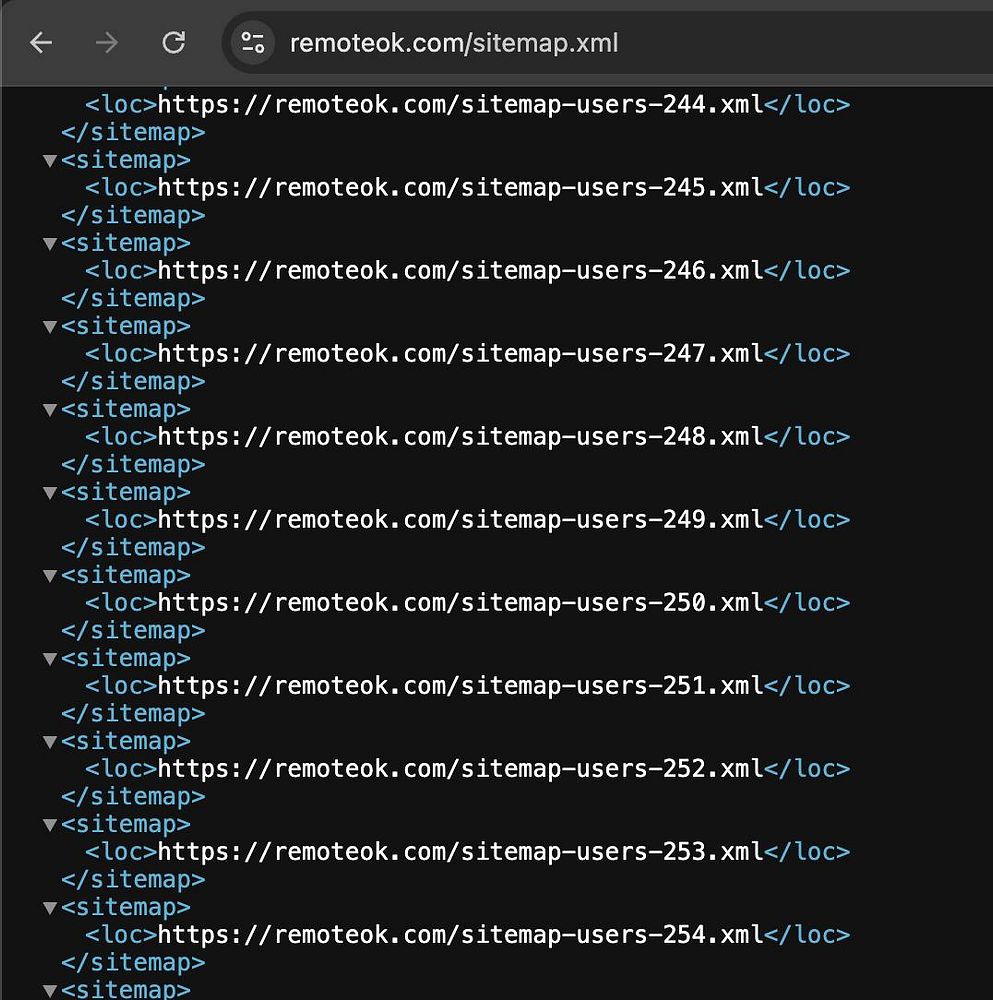Collapse the sitemap node containing sitemap-users-254.xml
The image size is (993, 1000).
(50, 908)
